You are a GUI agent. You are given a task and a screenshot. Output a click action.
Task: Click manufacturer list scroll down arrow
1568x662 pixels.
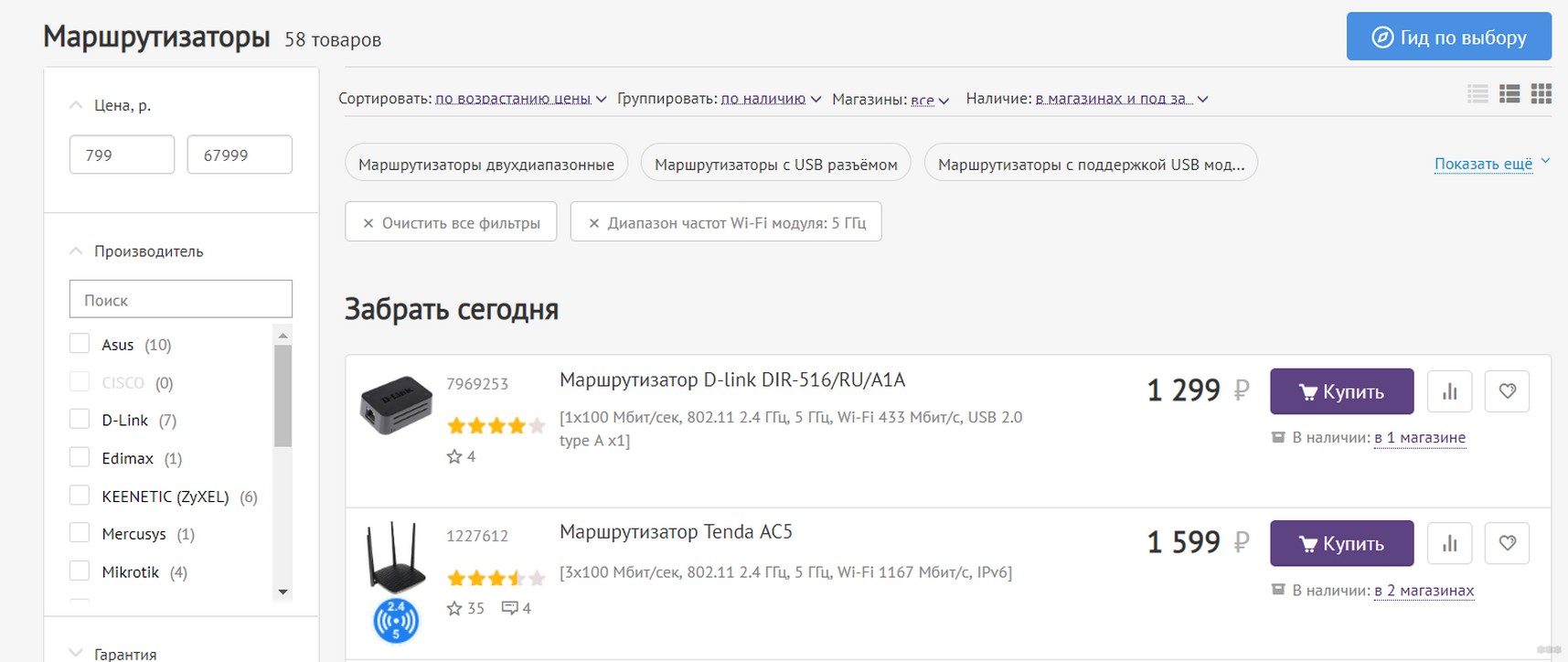(x=283, y=592)
